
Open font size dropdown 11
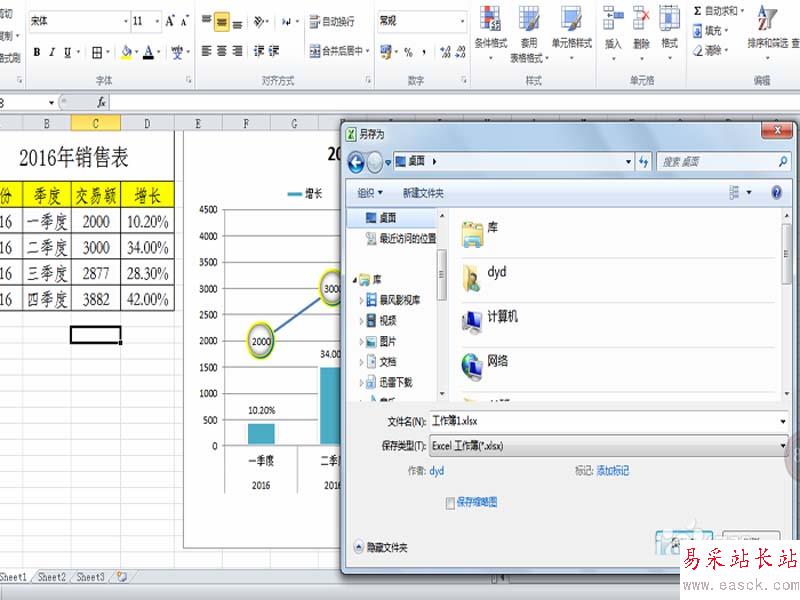157,21
